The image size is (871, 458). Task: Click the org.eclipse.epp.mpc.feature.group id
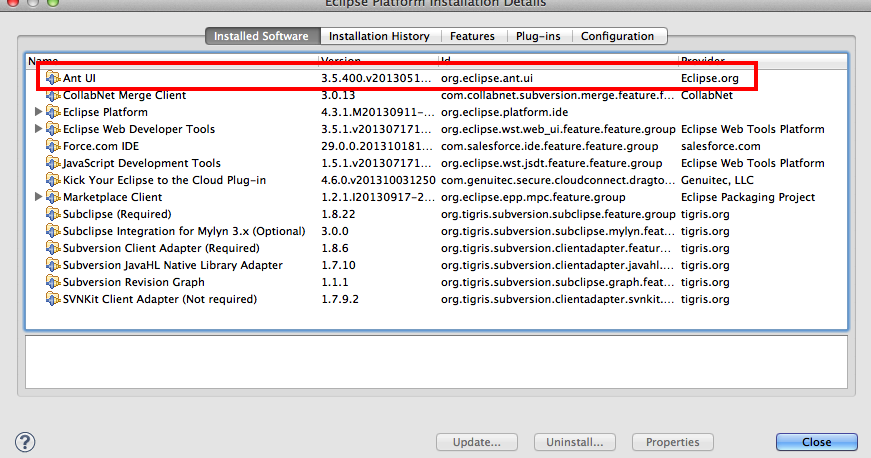point(533,197)
